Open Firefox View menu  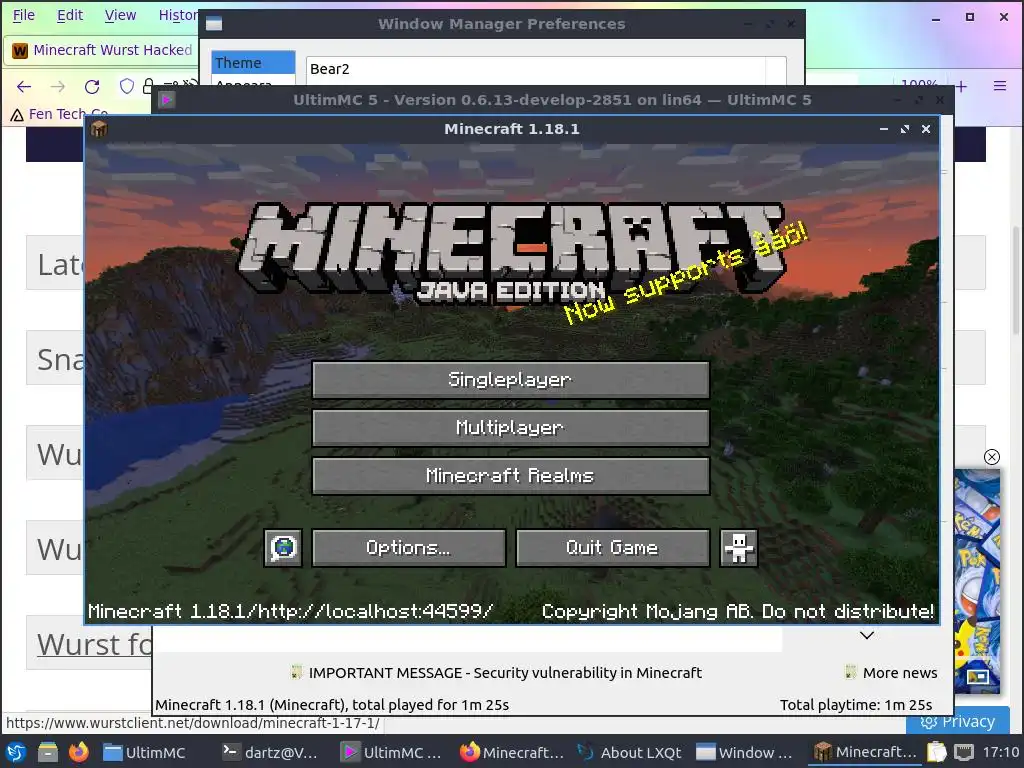coord(120,15)
